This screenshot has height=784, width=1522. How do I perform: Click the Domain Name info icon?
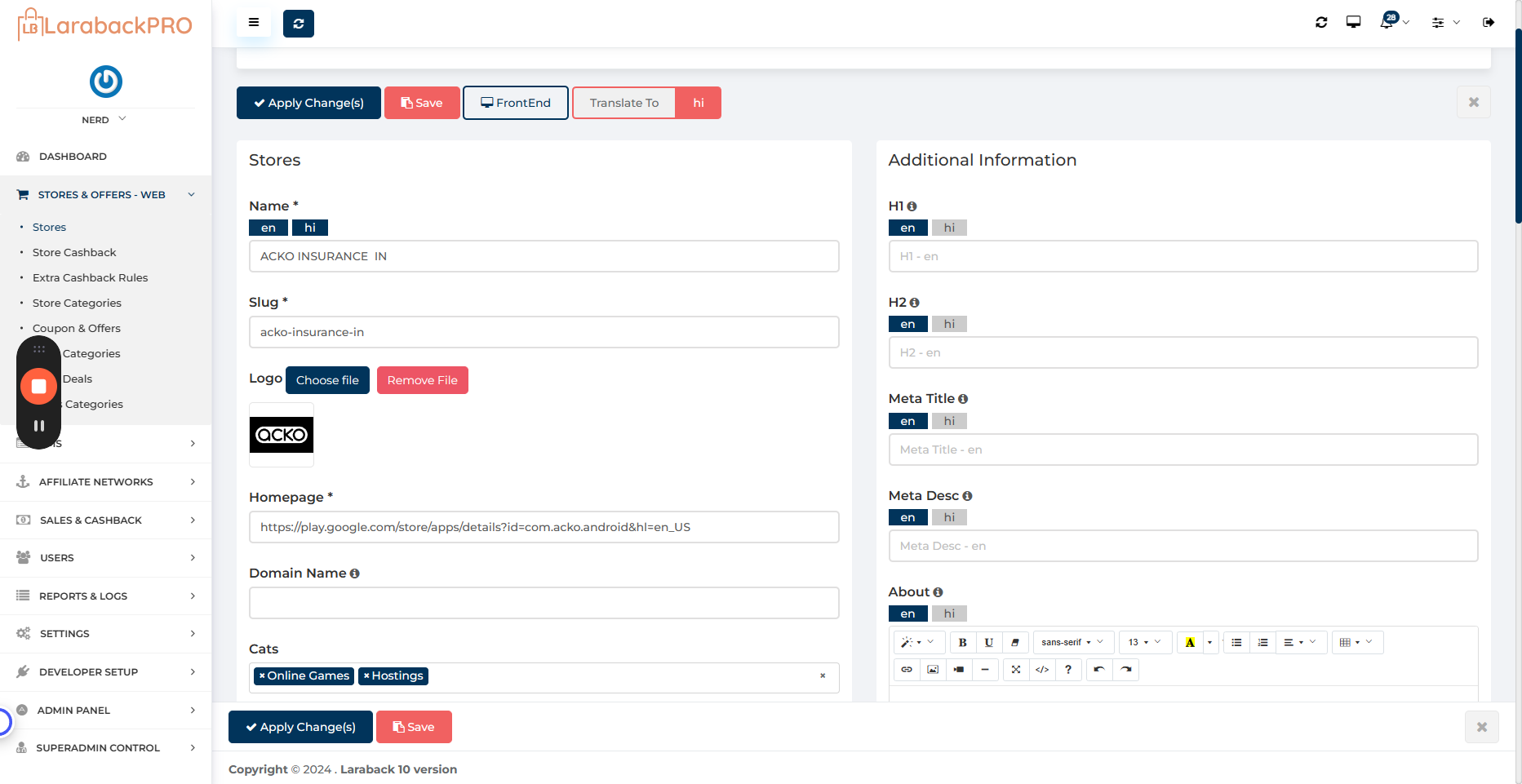click(x=354, y=574)
